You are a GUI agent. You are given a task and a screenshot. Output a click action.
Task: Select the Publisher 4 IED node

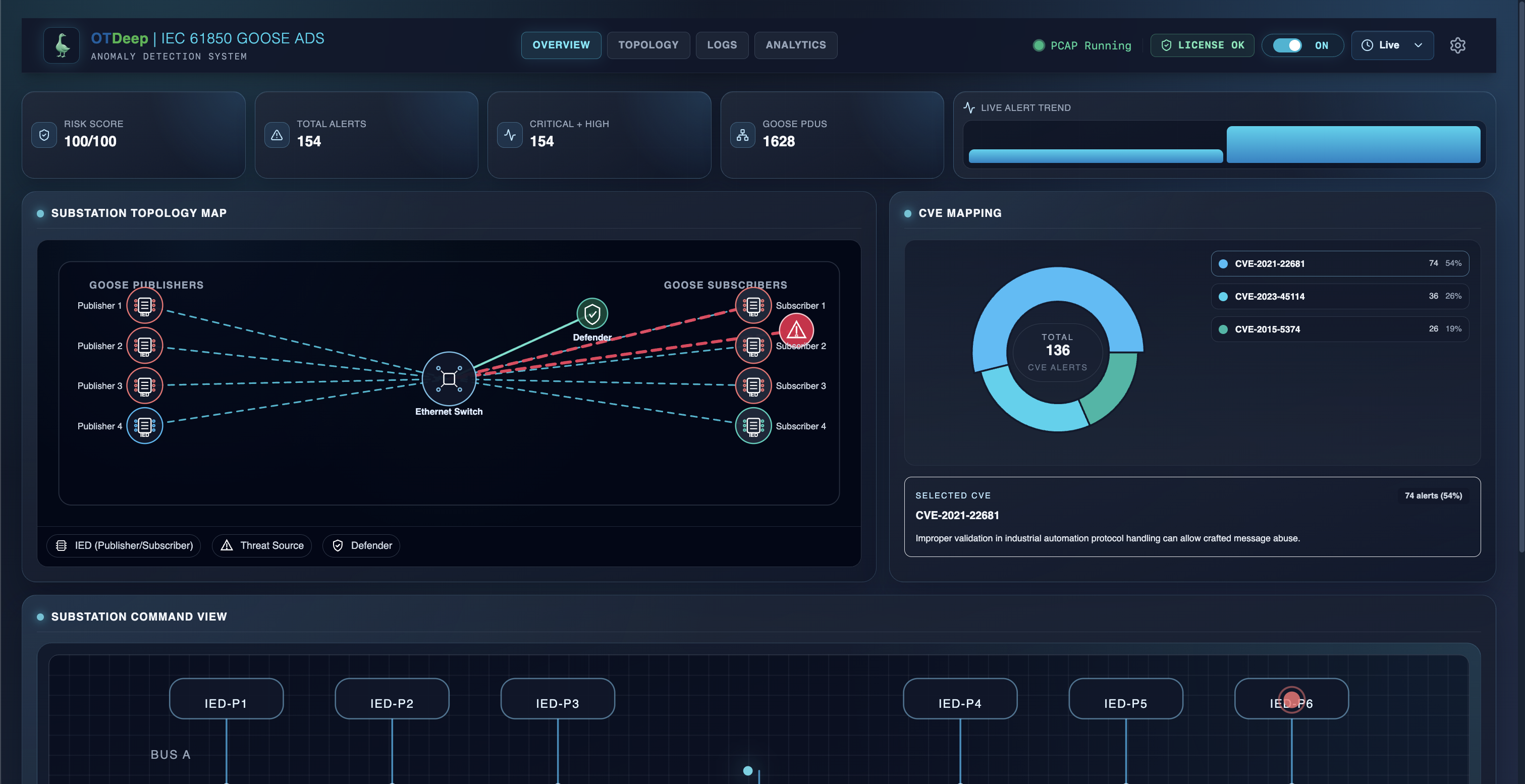[144, 426]
